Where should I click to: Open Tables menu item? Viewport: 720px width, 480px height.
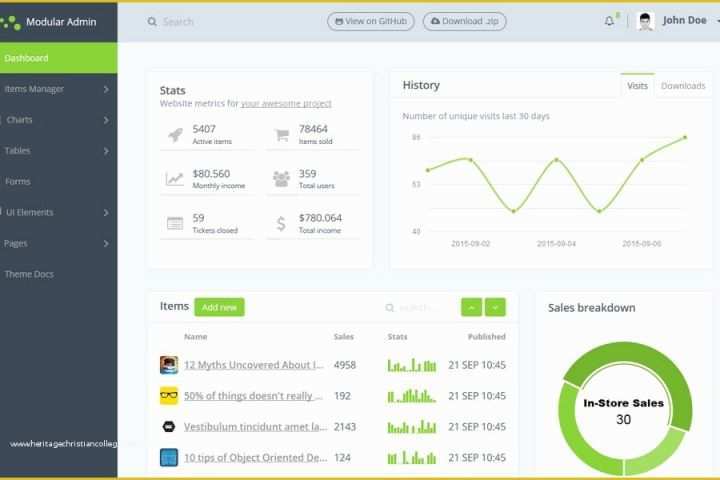click(58, 151)
